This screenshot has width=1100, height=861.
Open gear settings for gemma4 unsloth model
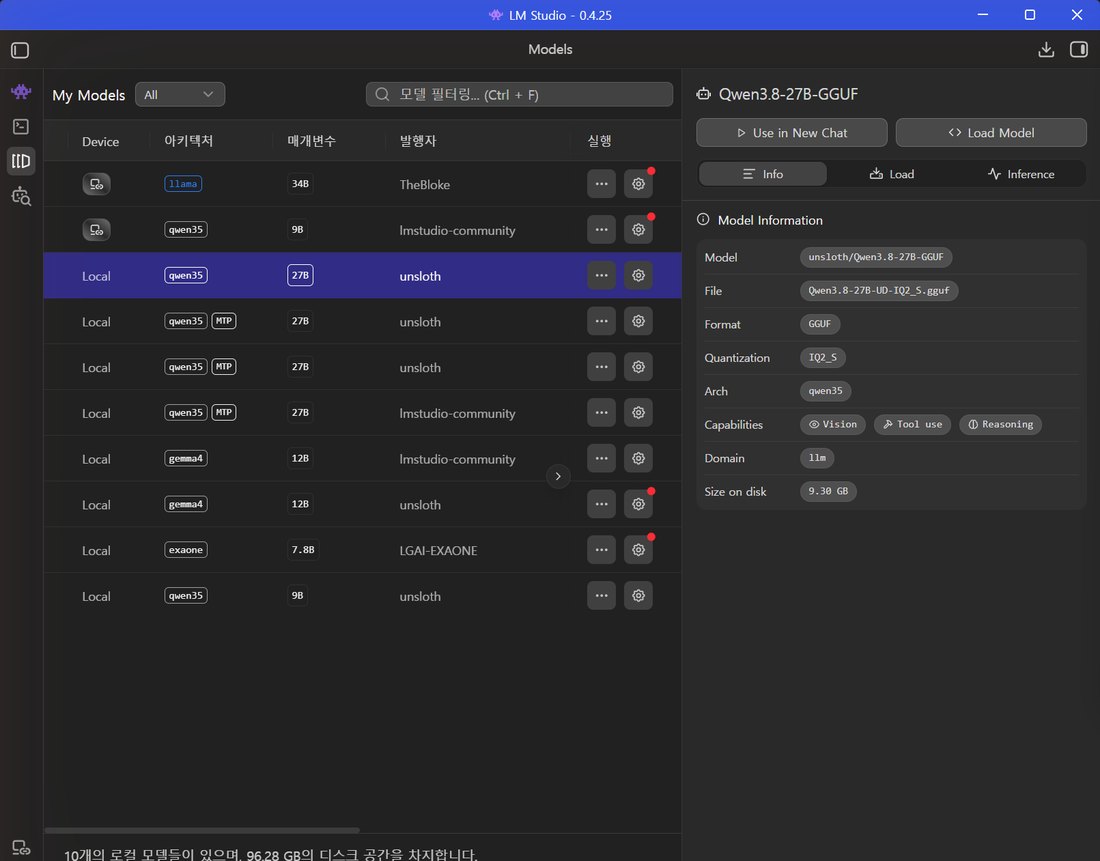click(x=638, y=504)
